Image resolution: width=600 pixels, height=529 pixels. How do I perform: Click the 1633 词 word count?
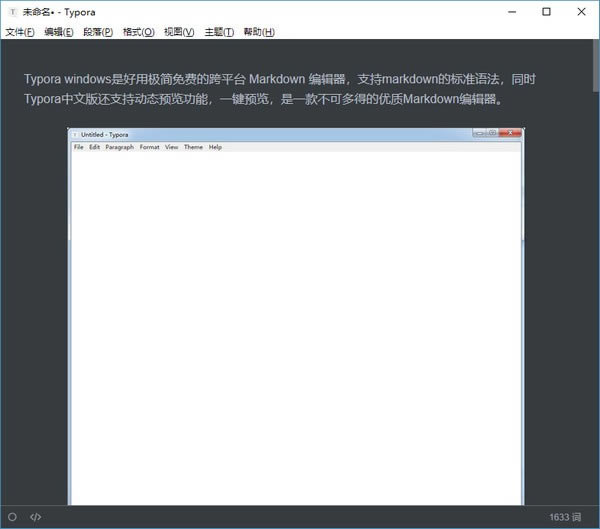pos(565,517)
